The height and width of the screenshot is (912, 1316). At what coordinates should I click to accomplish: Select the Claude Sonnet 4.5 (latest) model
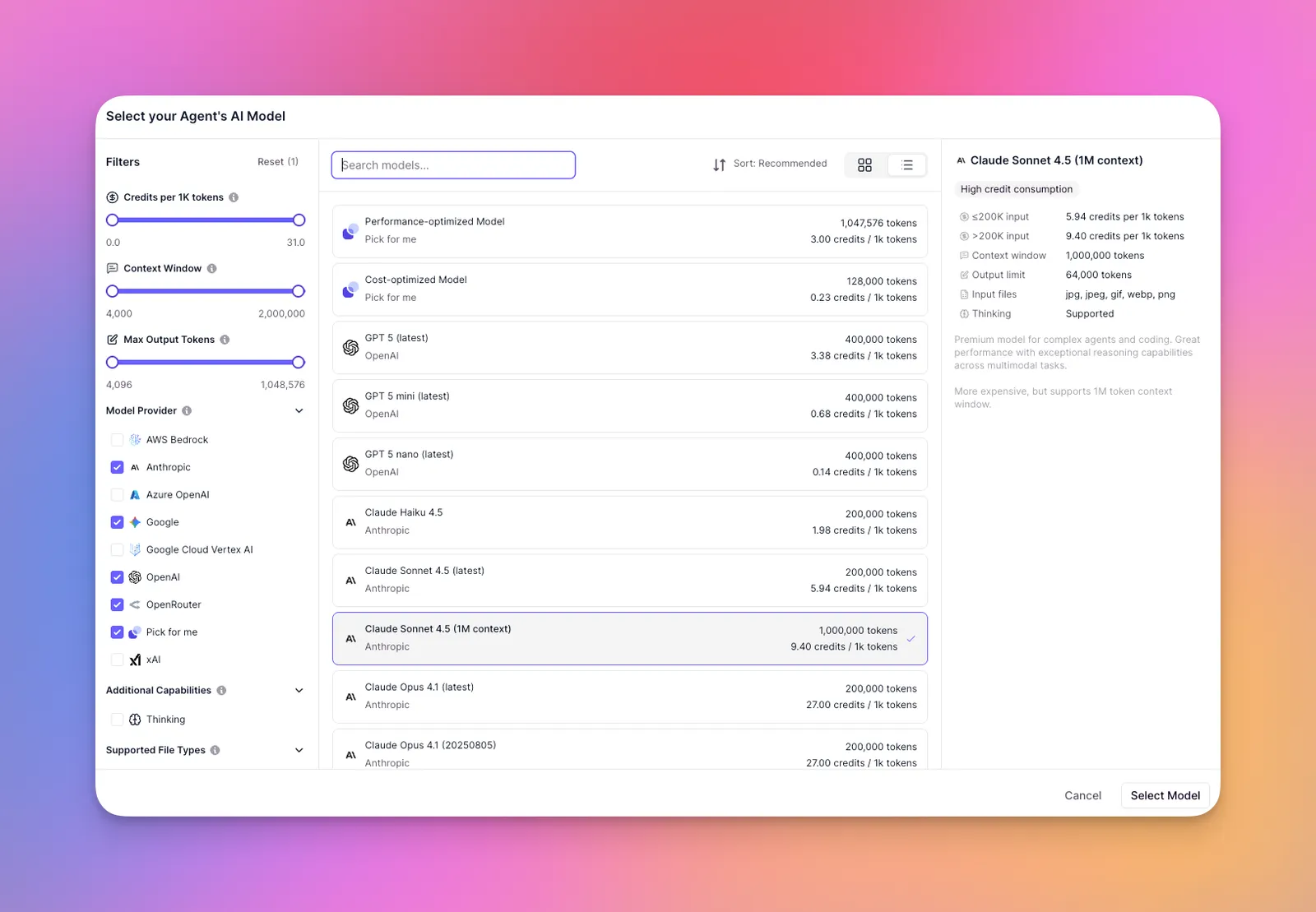pyautogui.click(x=630, y=581)
